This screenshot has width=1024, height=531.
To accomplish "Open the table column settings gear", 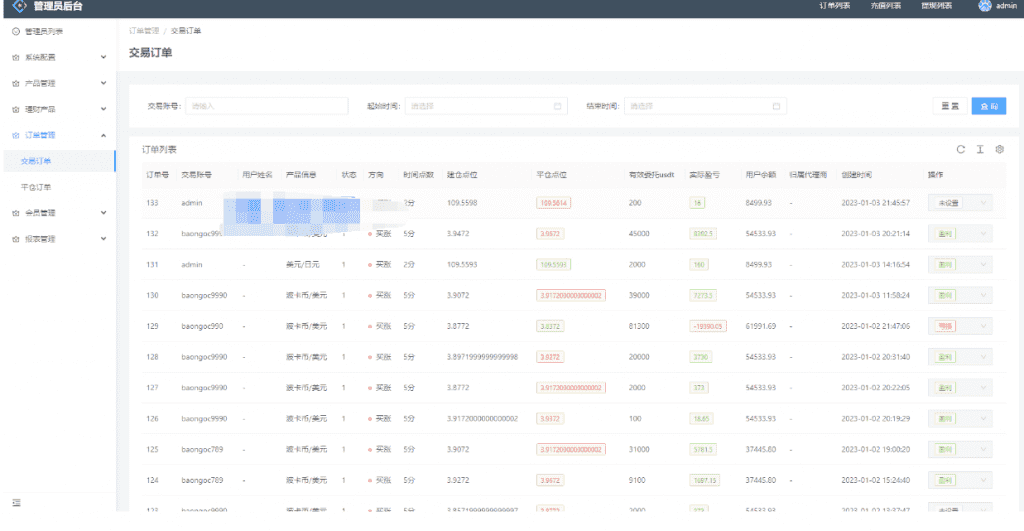I will [x=1000, y=150].
